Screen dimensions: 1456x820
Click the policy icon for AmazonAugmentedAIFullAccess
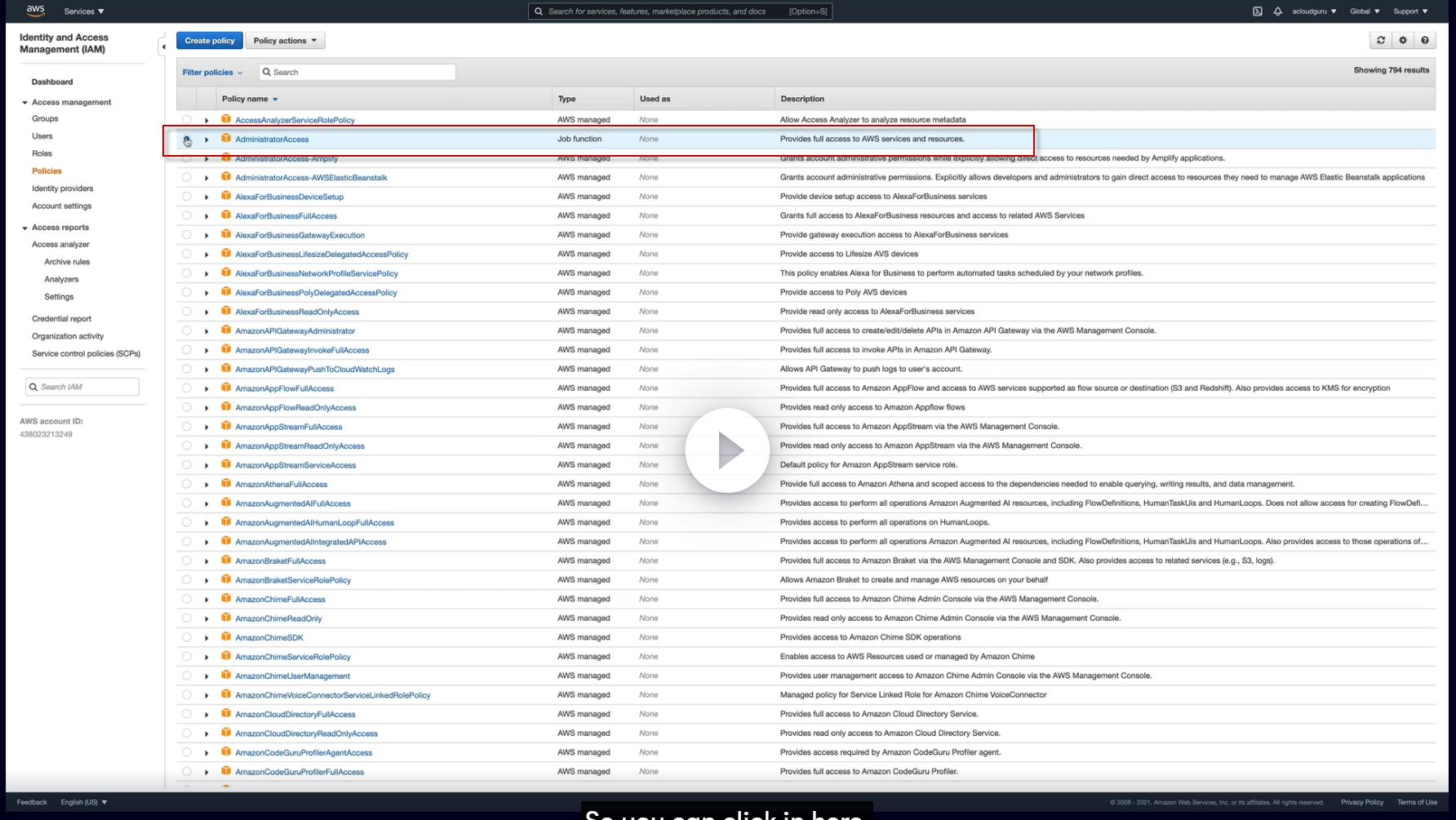click(226, 503)
